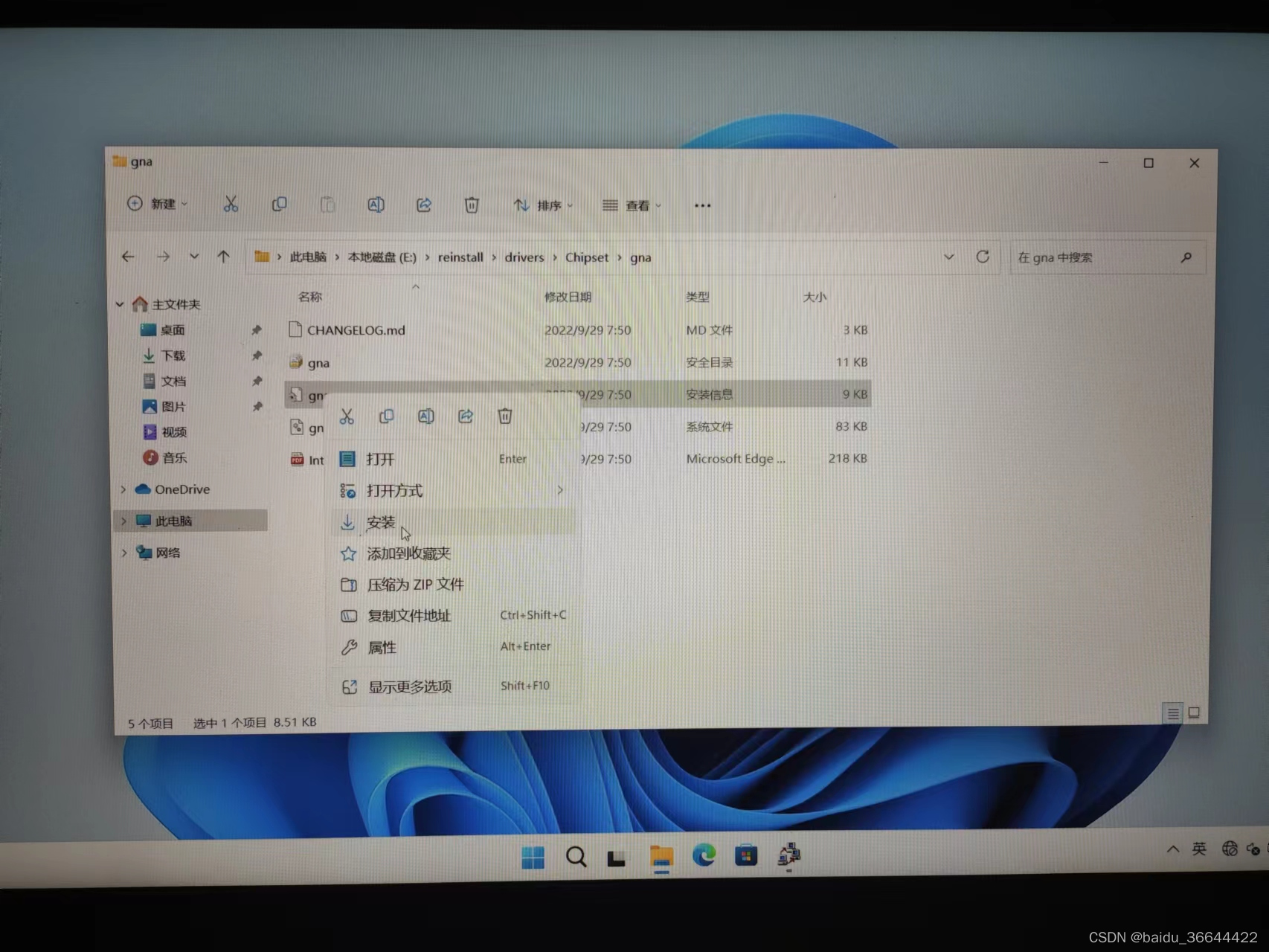Go forward with the right arrow
Image resolution: width=1269 pixels, height=952 pixels.
coord(163,257)
